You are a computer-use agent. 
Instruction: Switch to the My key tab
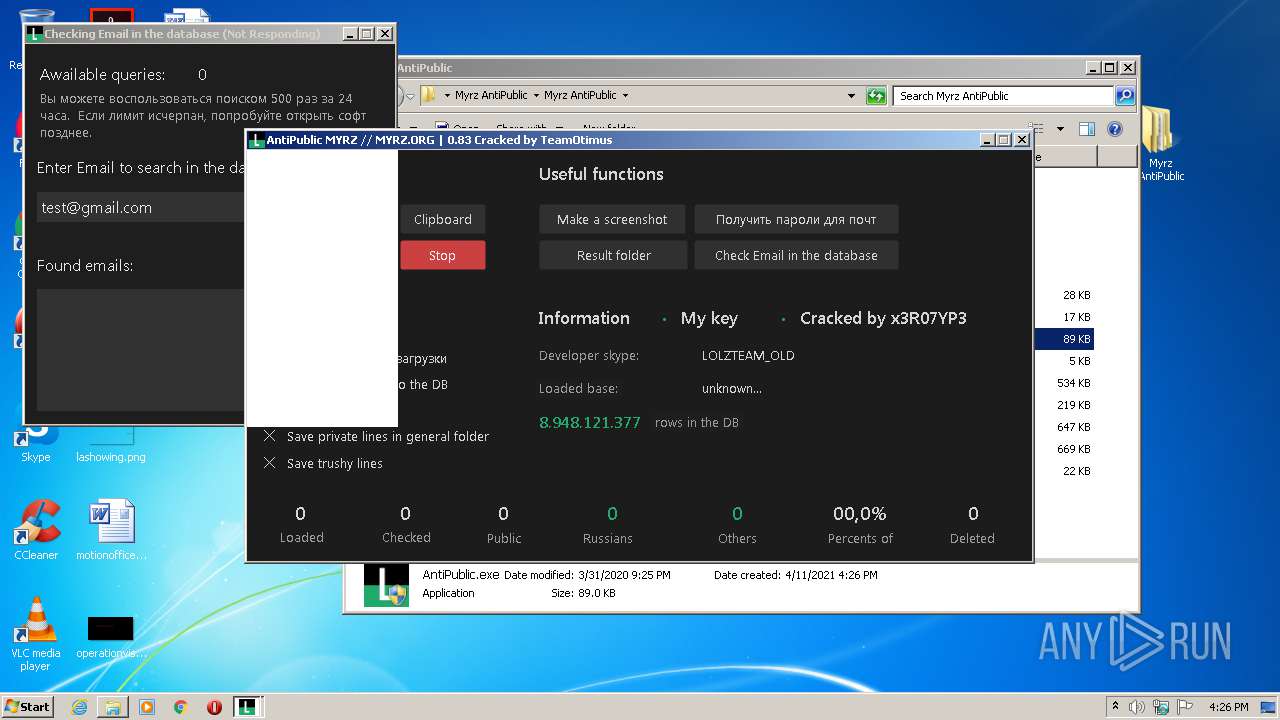pyautogui.click(x=709, y=318)
